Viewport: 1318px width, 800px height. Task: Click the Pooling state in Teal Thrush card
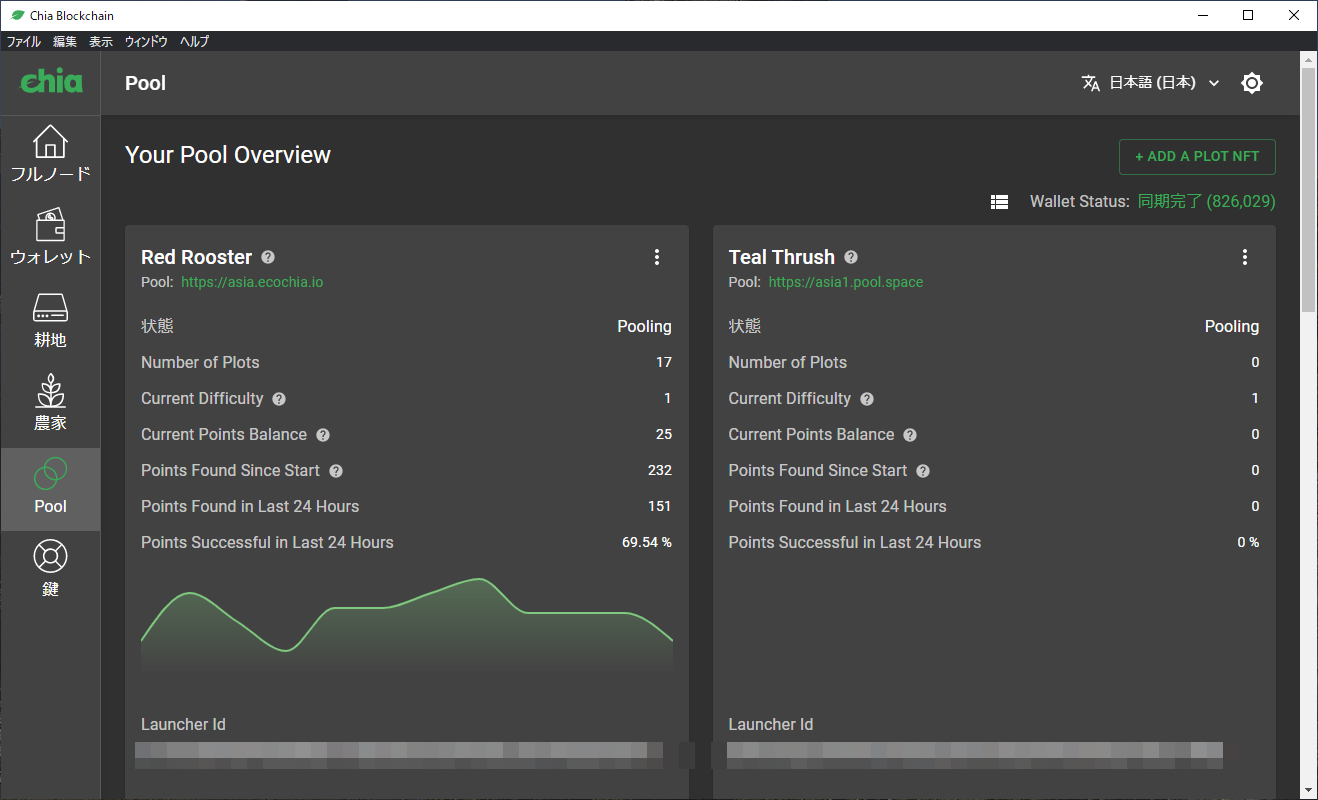click(x=1232, y=327)
